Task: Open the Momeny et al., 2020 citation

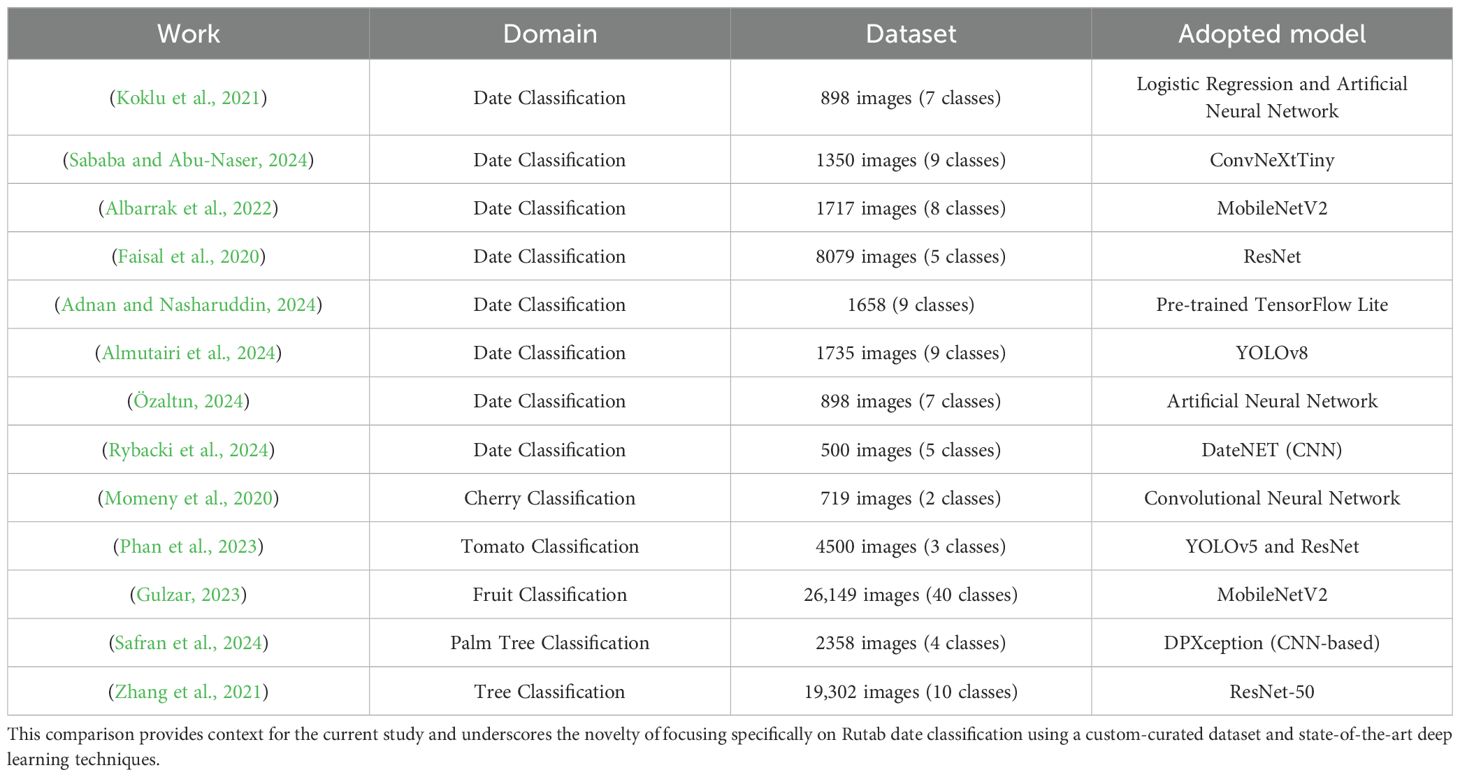Action: pyautogui.click(x=188, y=498)
